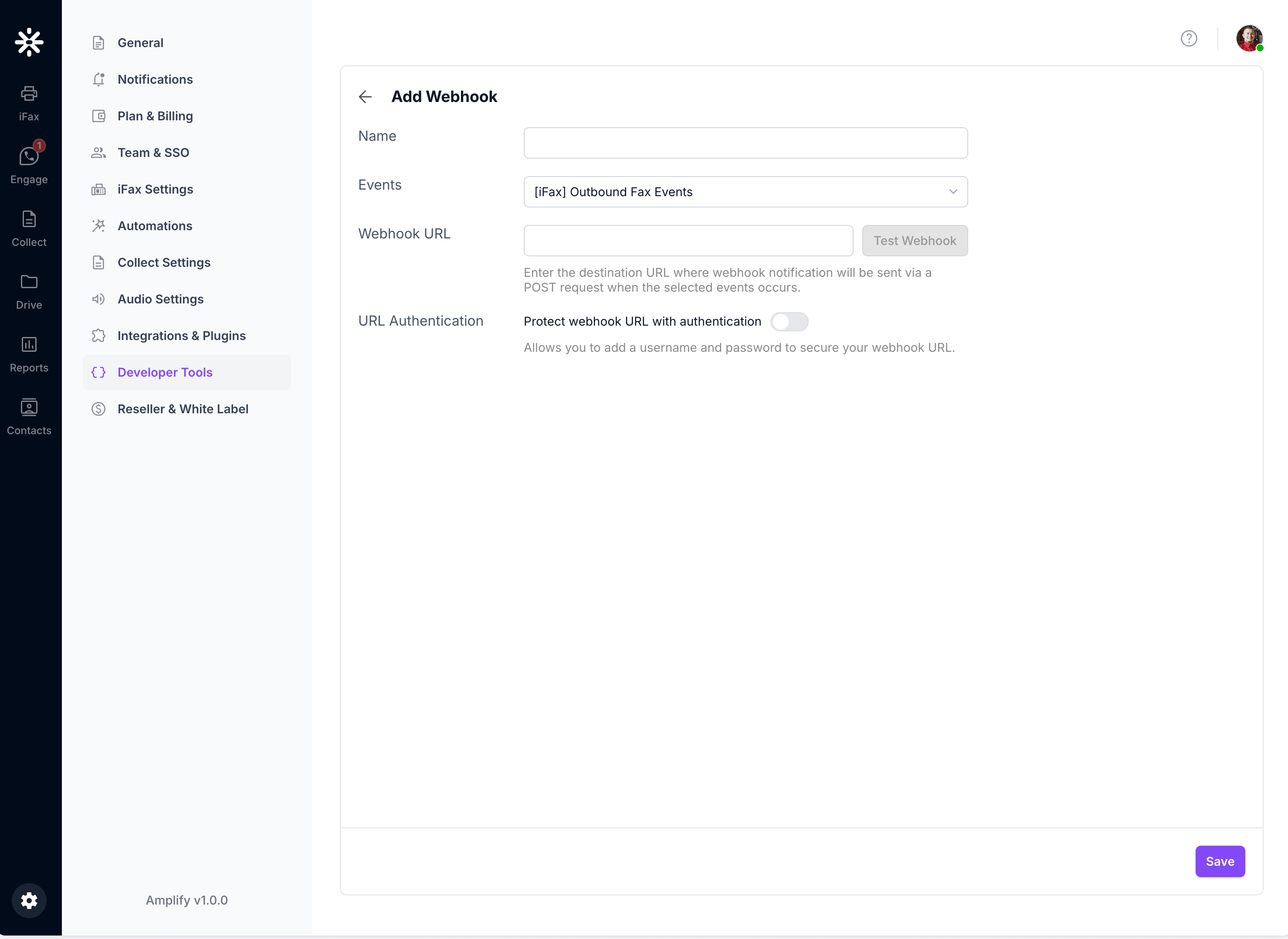Click the General page icon
Viewport: 1288px width, 939px height.
[98, 43]
